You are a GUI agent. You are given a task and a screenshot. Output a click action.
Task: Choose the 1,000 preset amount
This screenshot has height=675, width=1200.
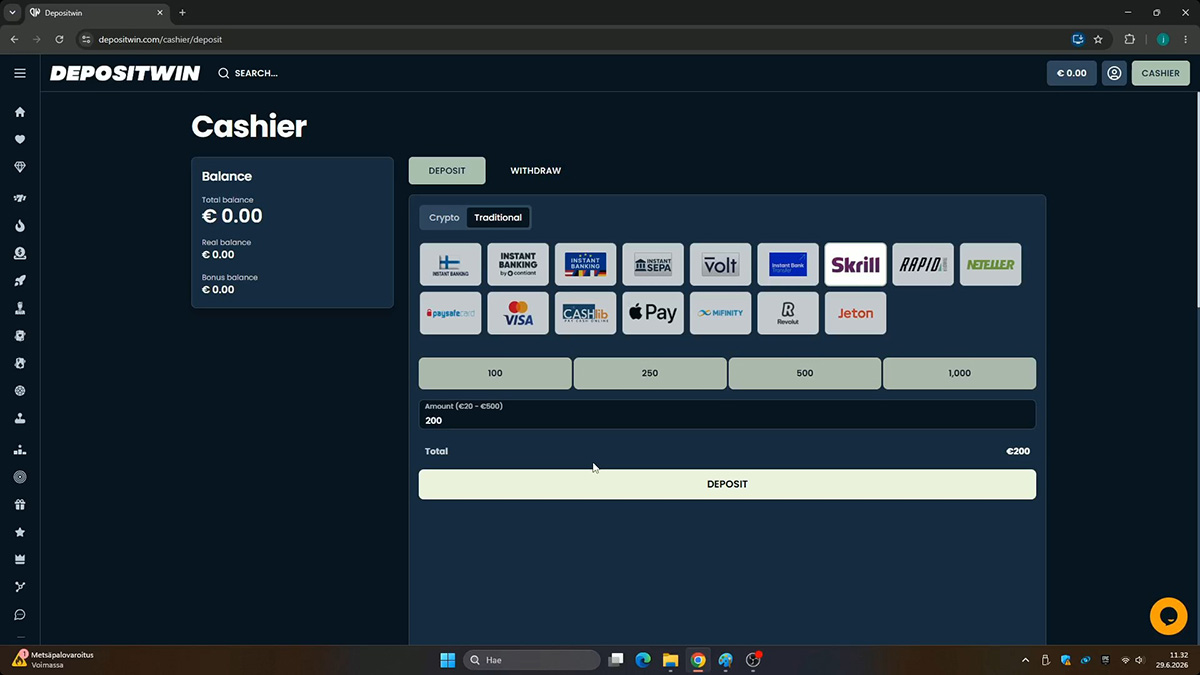pyautogui.click(x=959, y=373)
